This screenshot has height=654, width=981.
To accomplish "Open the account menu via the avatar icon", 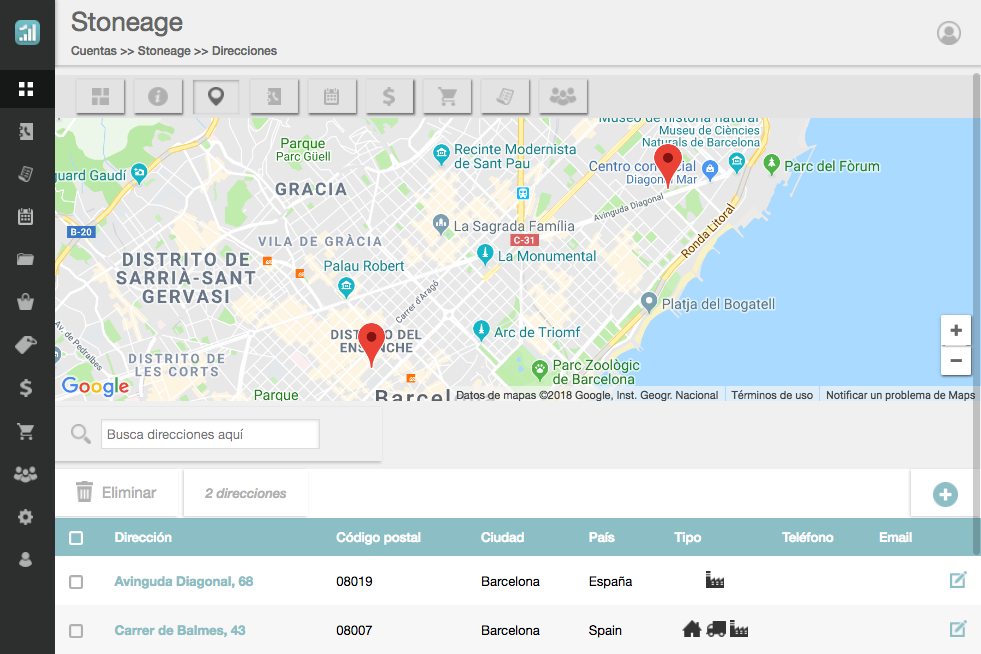I will (948, 33).
